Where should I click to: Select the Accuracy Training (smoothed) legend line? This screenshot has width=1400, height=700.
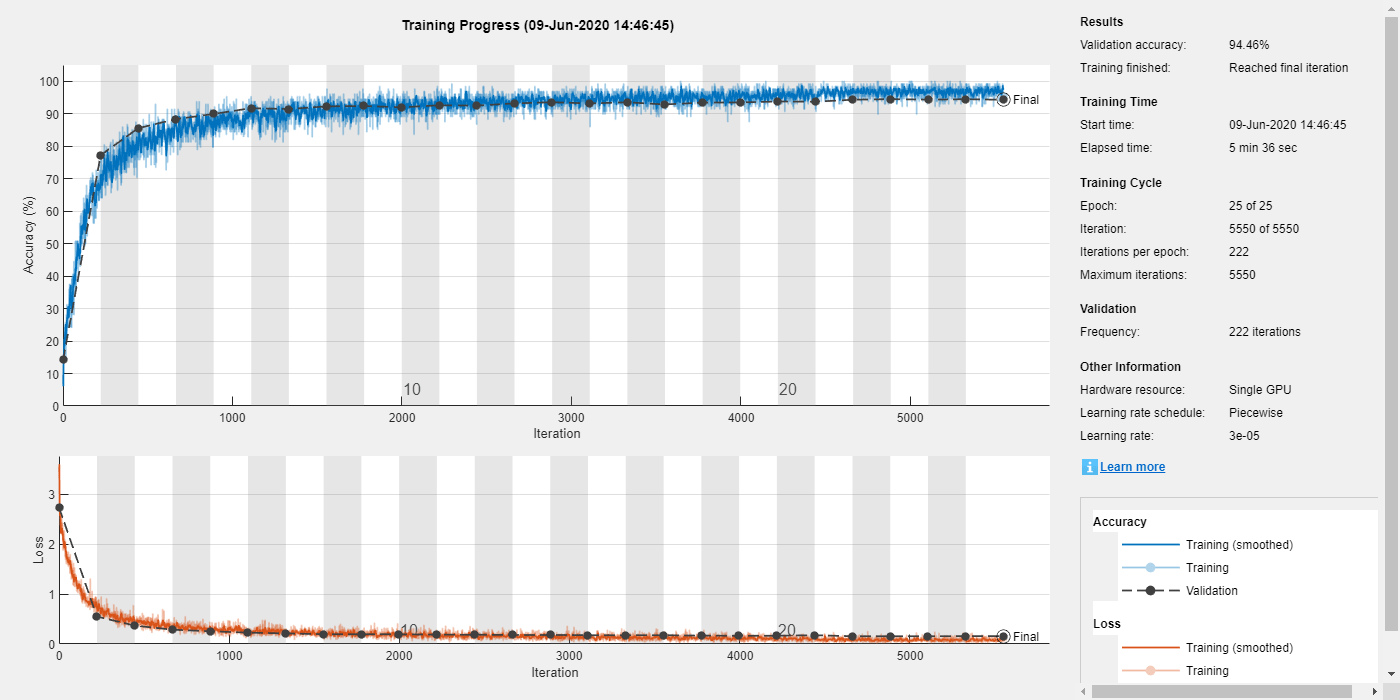point(1150,545)
